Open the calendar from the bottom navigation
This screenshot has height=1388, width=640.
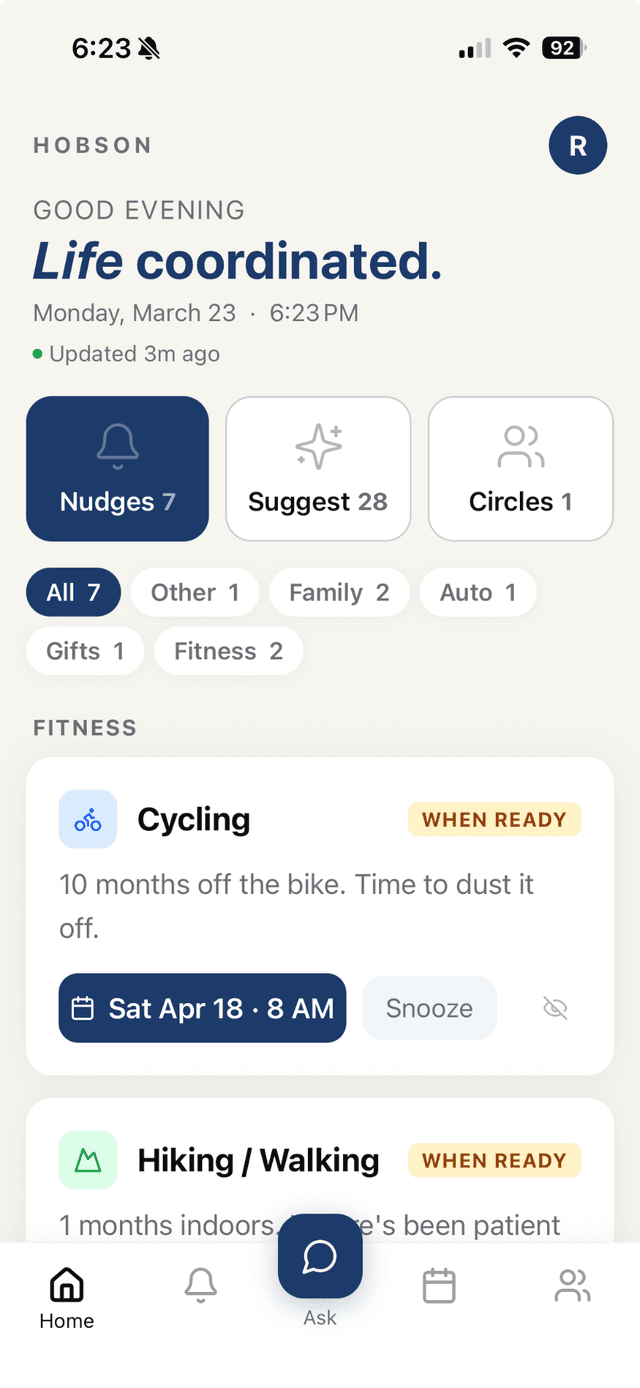[438, 1287]
